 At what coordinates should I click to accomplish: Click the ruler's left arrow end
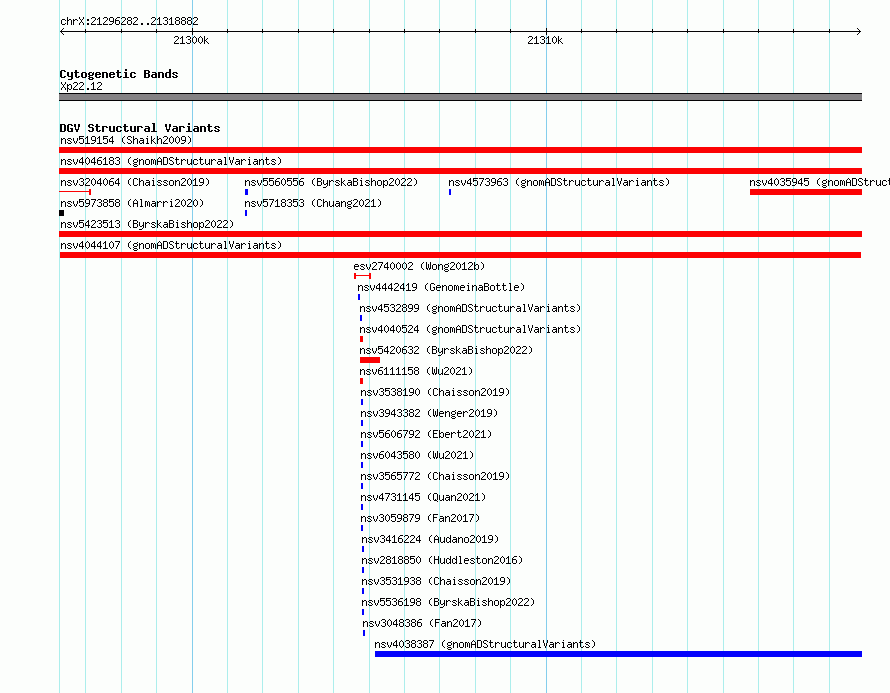coord(62,32)
